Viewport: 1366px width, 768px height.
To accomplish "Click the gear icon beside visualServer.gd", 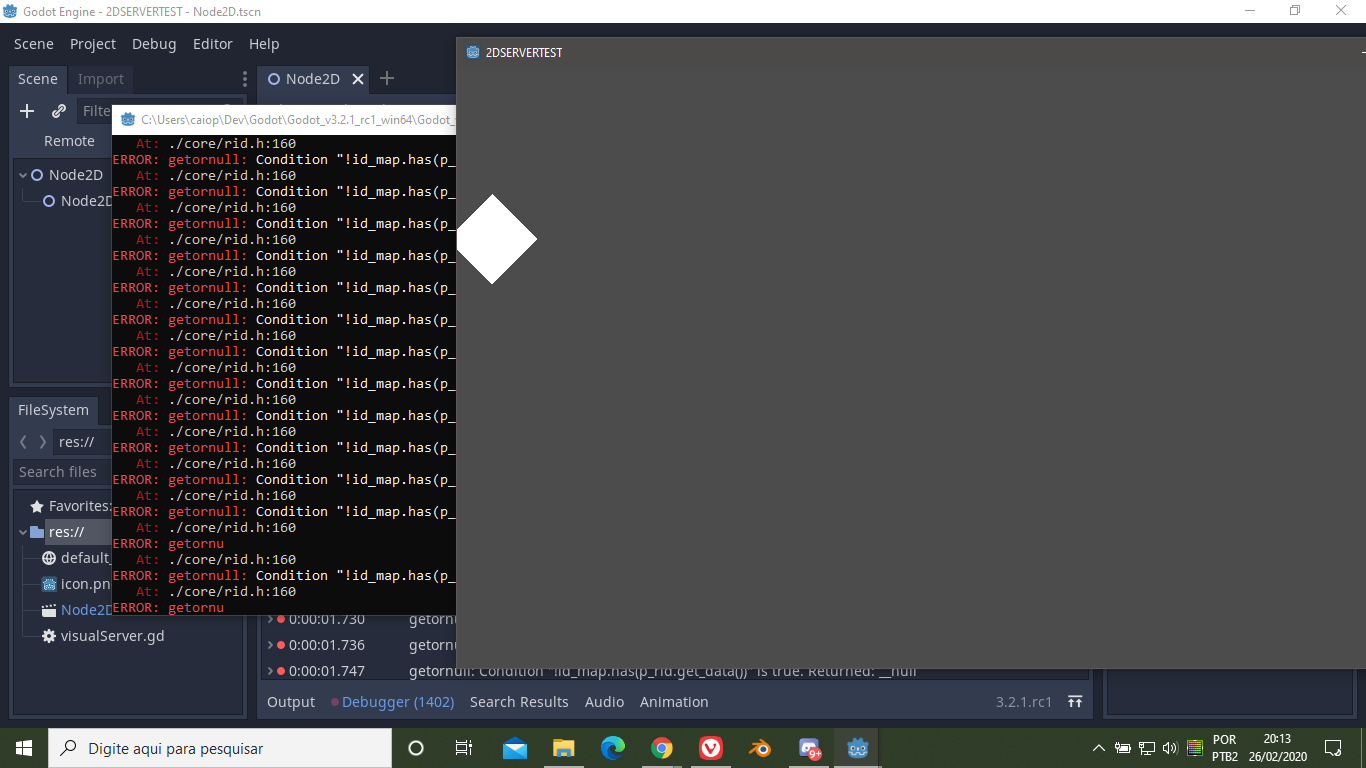I will (48, 635).
